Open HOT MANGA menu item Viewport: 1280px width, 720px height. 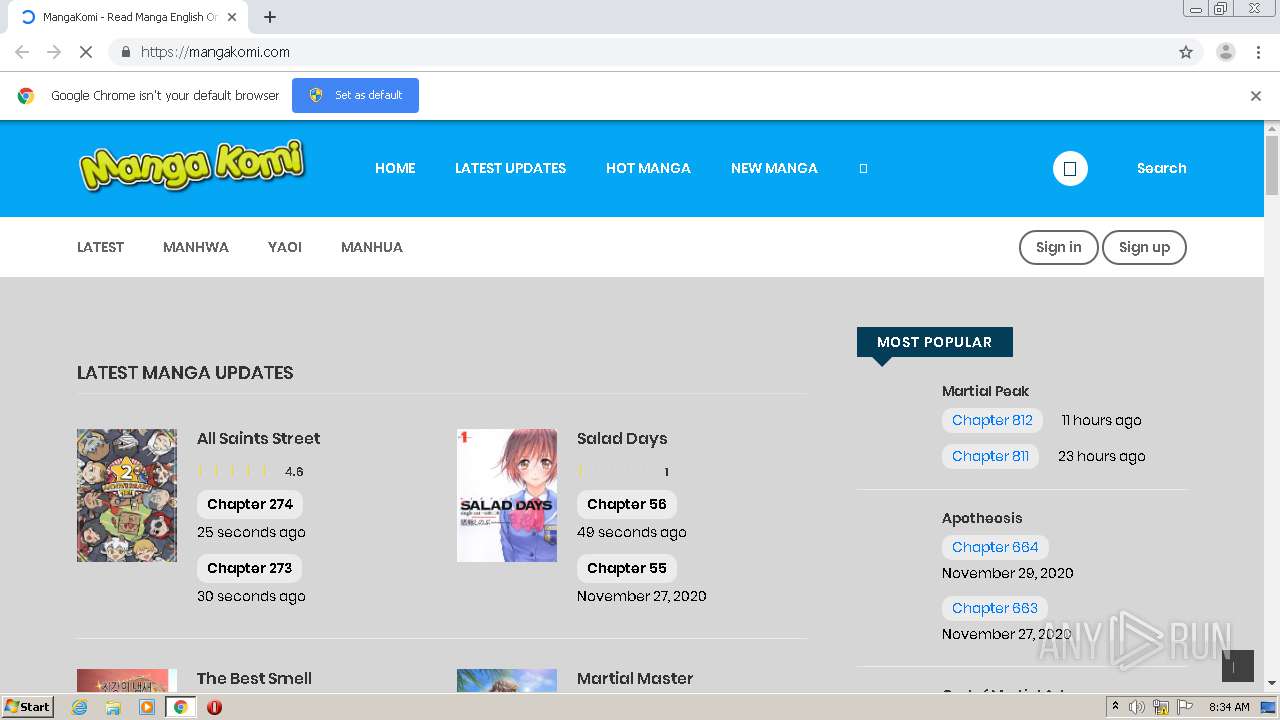[648, 168]
